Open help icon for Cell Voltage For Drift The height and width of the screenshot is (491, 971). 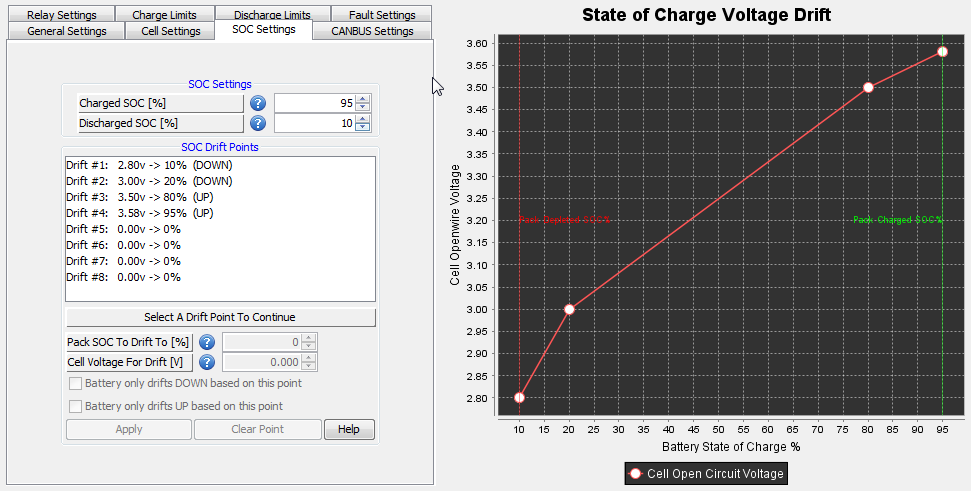point(207,362)
